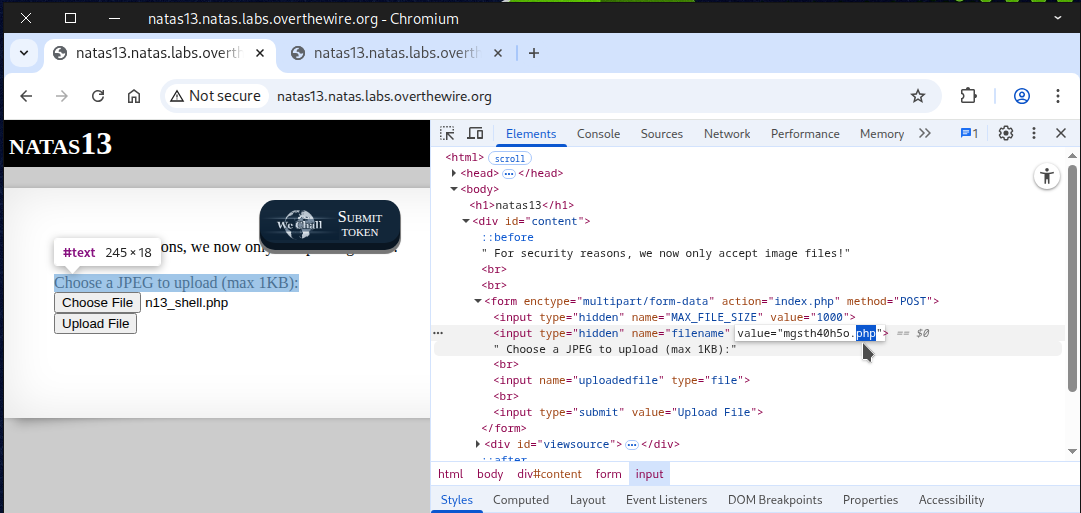Click the inspect element picker icon
The image size is (1081, 513).
click(447, 133)
